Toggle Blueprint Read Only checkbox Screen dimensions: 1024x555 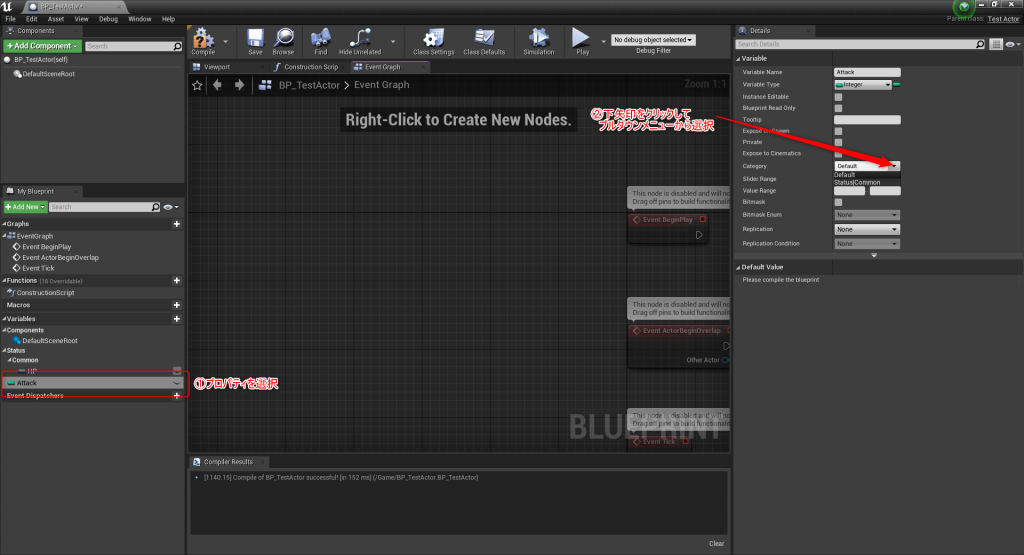(x=839, y=108)
